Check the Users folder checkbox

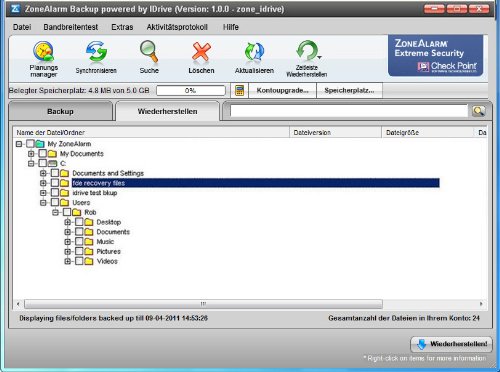(x=55, y=203)
